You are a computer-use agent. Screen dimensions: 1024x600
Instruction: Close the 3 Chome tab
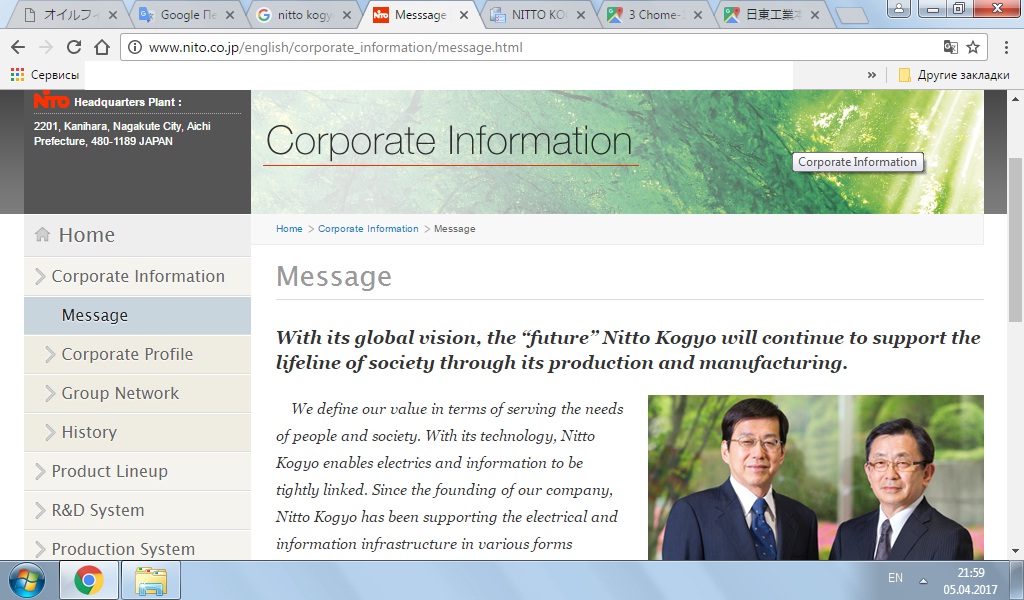coord(697,14)
